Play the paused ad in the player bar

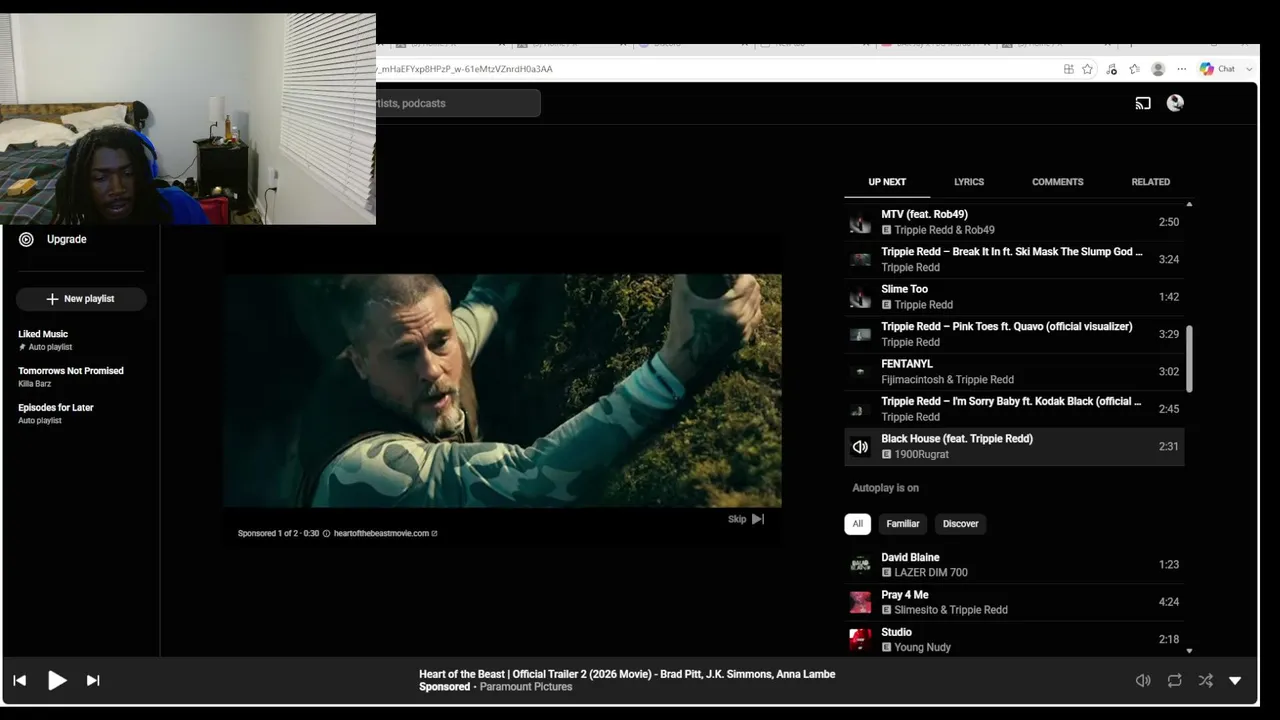(57, 681)
